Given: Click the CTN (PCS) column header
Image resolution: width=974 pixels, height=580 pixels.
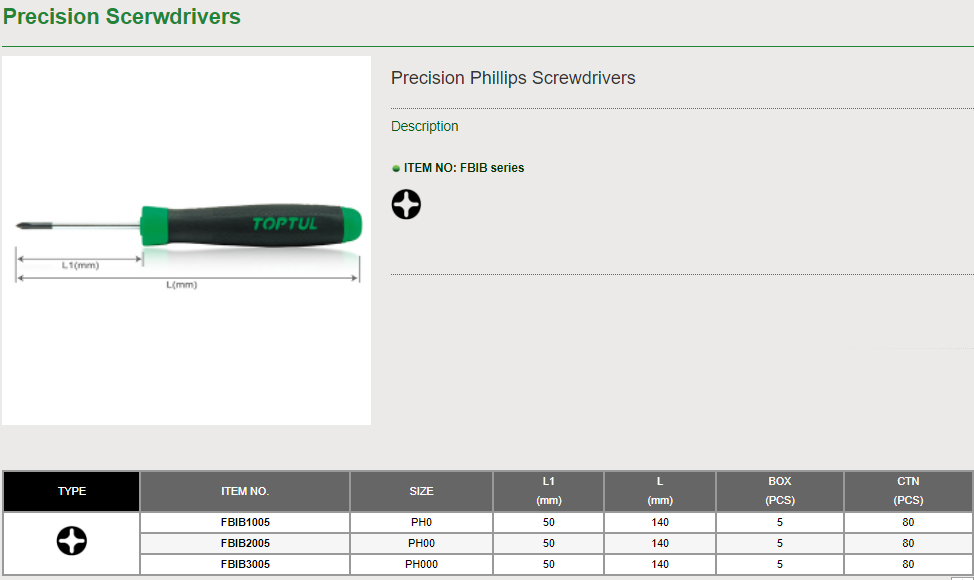Looking at the screenshot, I should (x=908, y=491).
